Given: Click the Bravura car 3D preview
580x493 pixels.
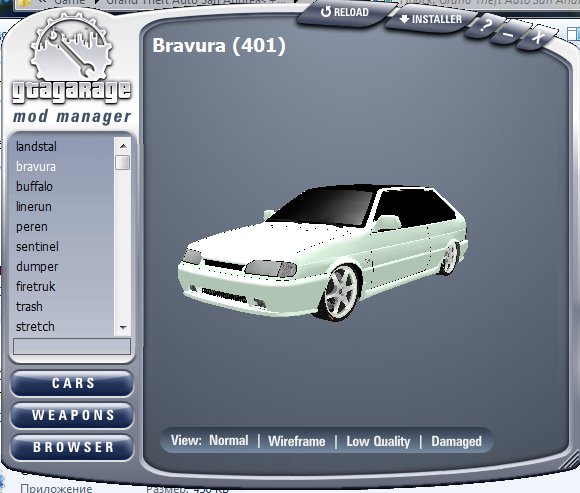Looking at the screenshot, I should point(323,252).
